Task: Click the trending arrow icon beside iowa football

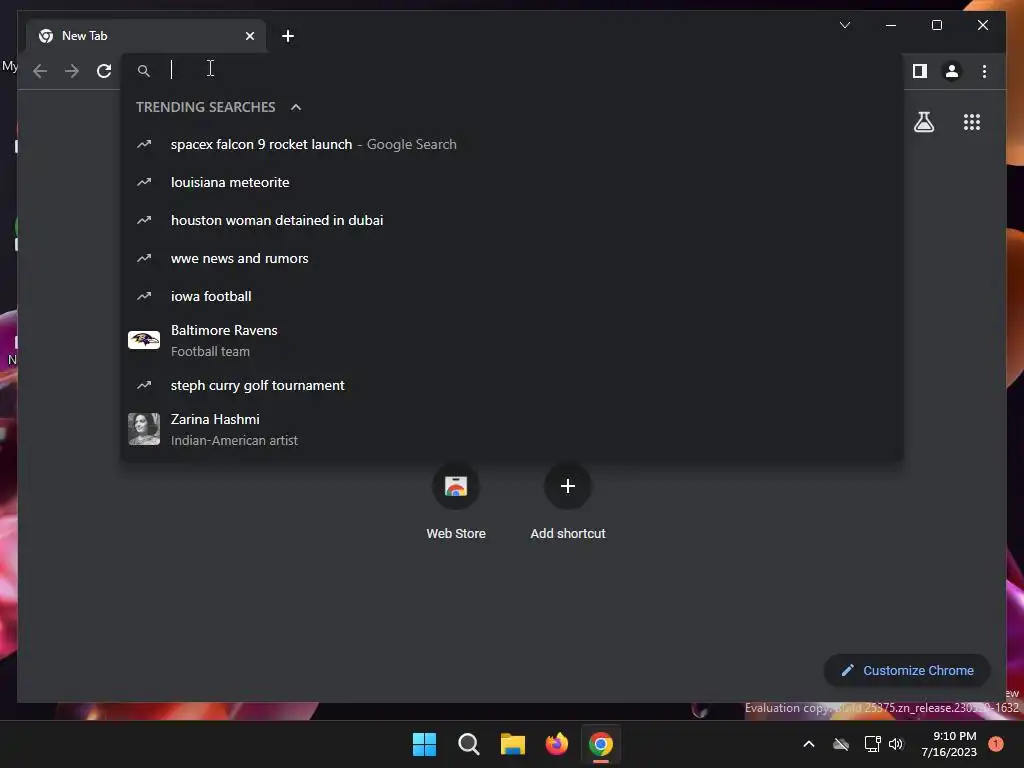Action: 144,296
